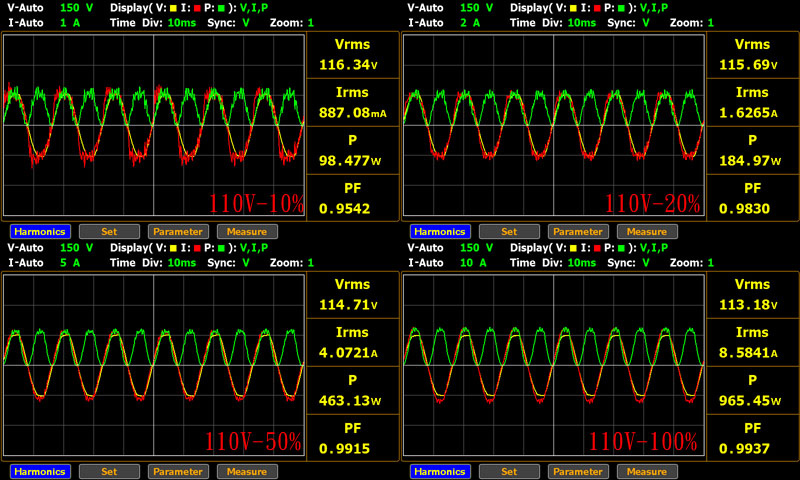This screenshot has width=800, height=480.
Task: Open Parameter in the 110V-10% panel
Action: [178, 232]
